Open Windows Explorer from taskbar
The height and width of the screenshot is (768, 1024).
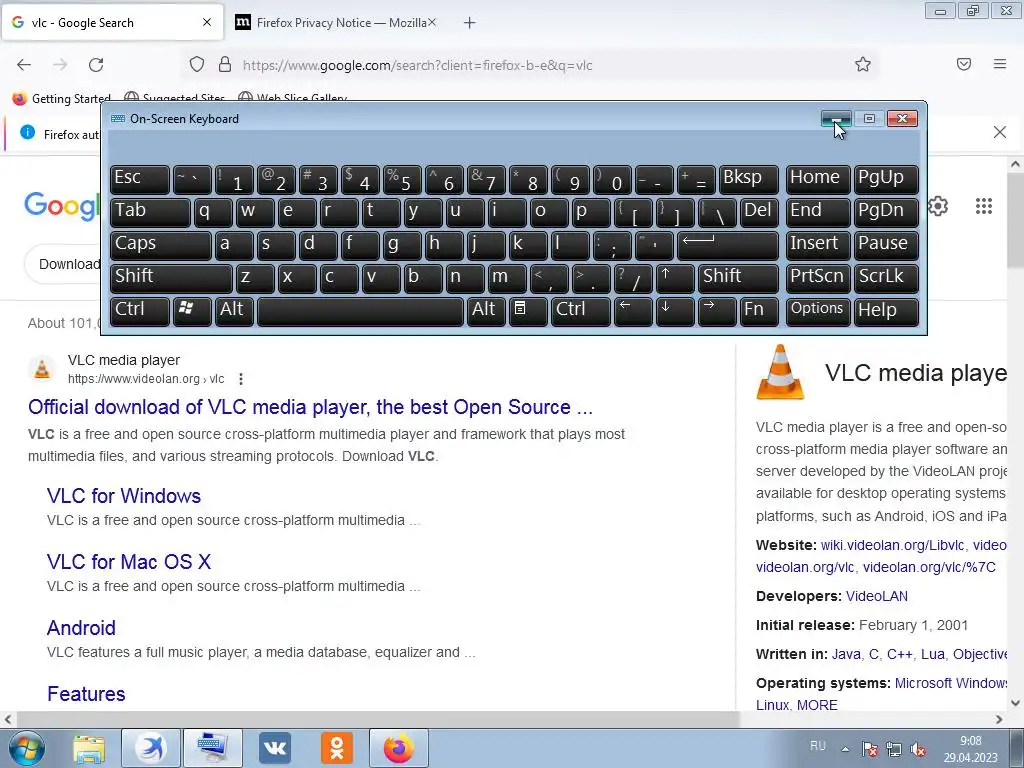[89, 748]
